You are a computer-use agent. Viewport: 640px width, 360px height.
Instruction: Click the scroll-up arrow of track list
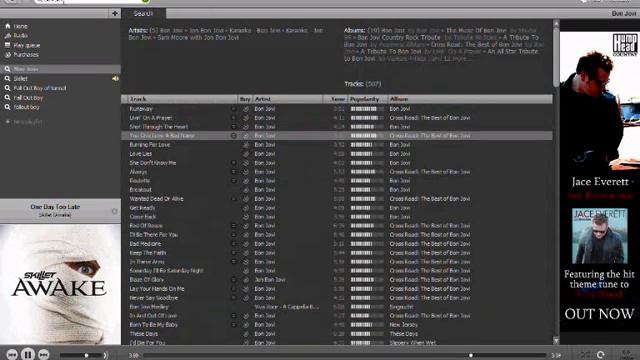tap(556, 24)
